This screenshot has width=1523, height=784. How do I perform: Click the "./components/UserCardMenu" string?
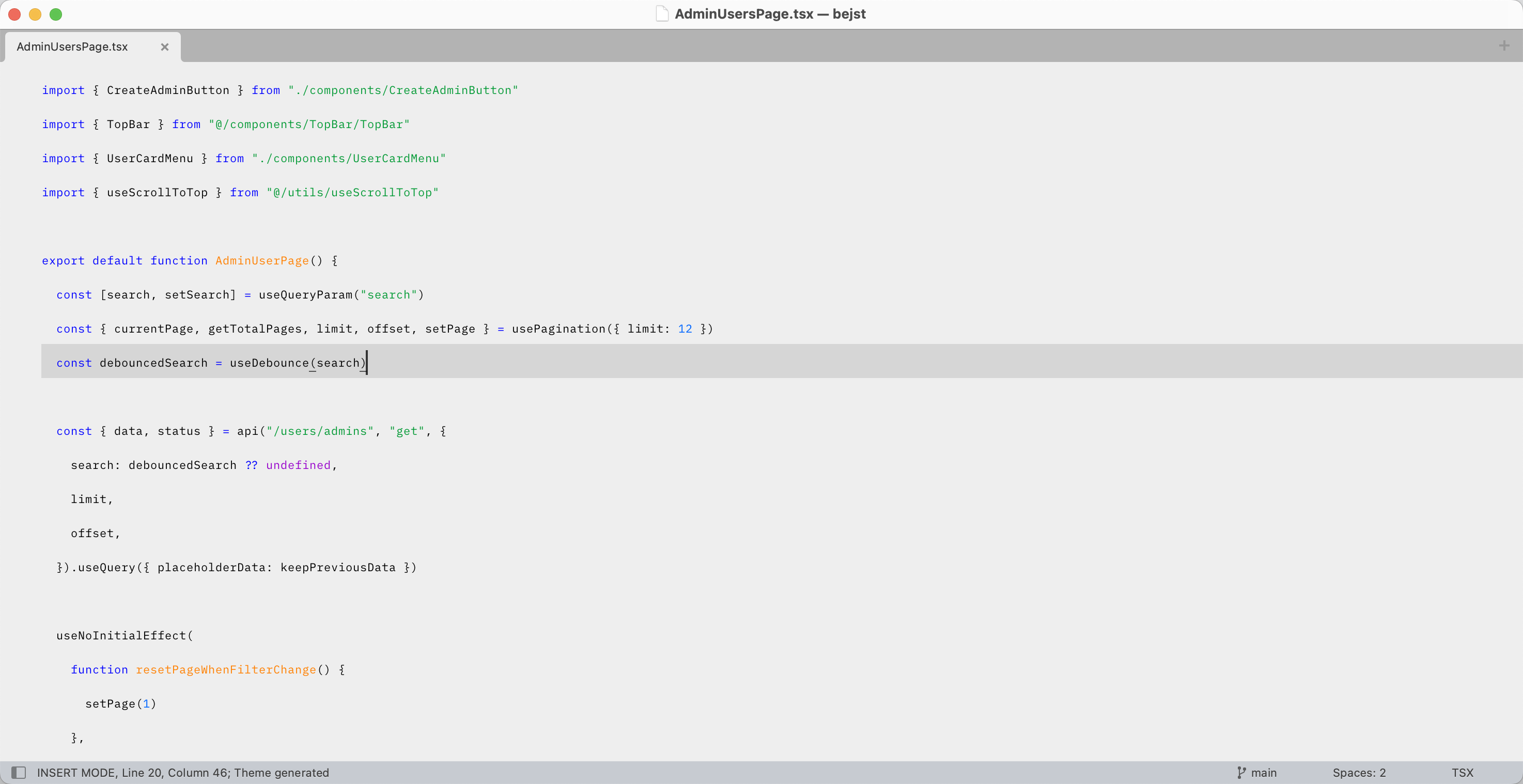[x=349, y=158]
